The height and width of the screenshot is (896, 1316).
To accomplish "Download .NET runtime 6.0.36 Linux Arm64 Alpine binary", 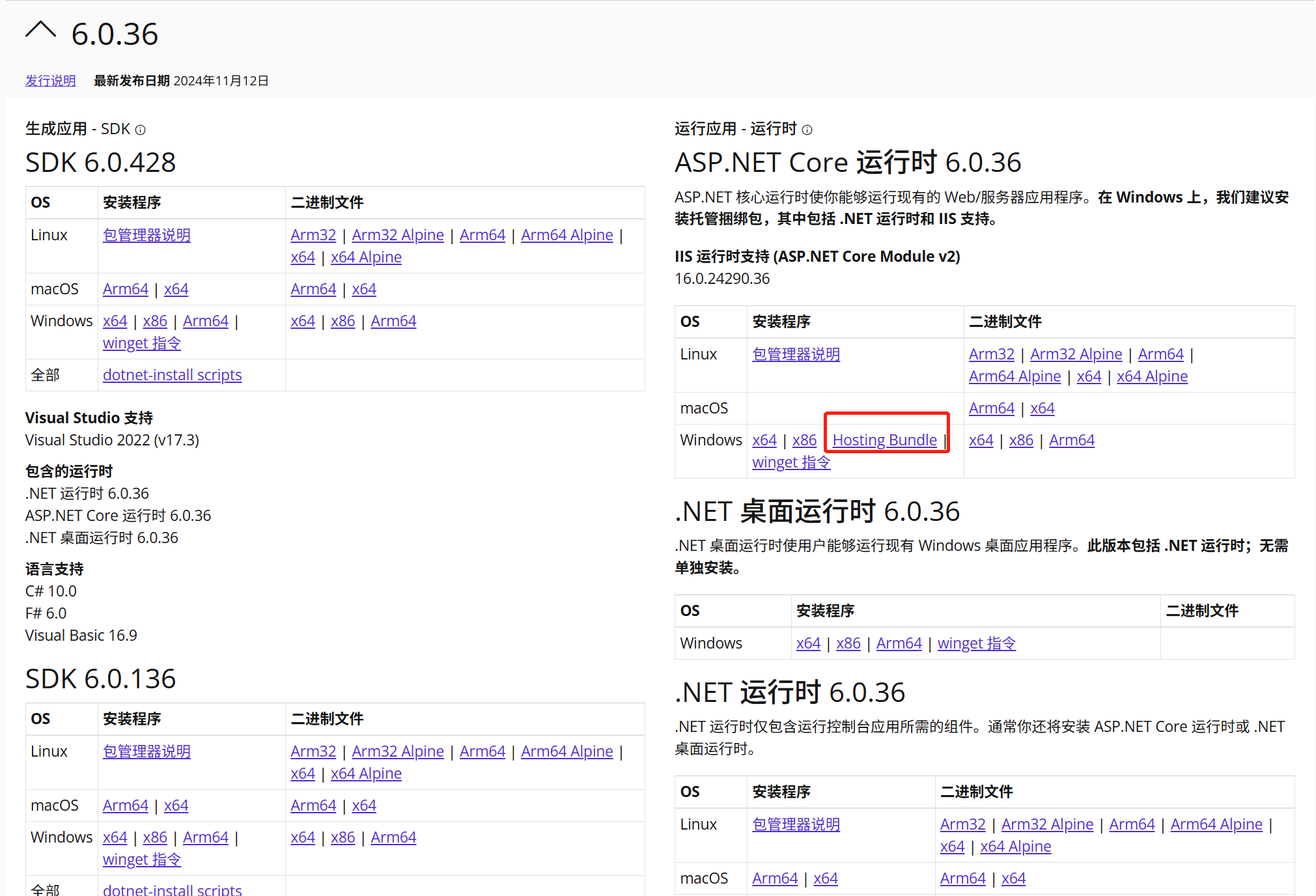I will click(1216, 824).
